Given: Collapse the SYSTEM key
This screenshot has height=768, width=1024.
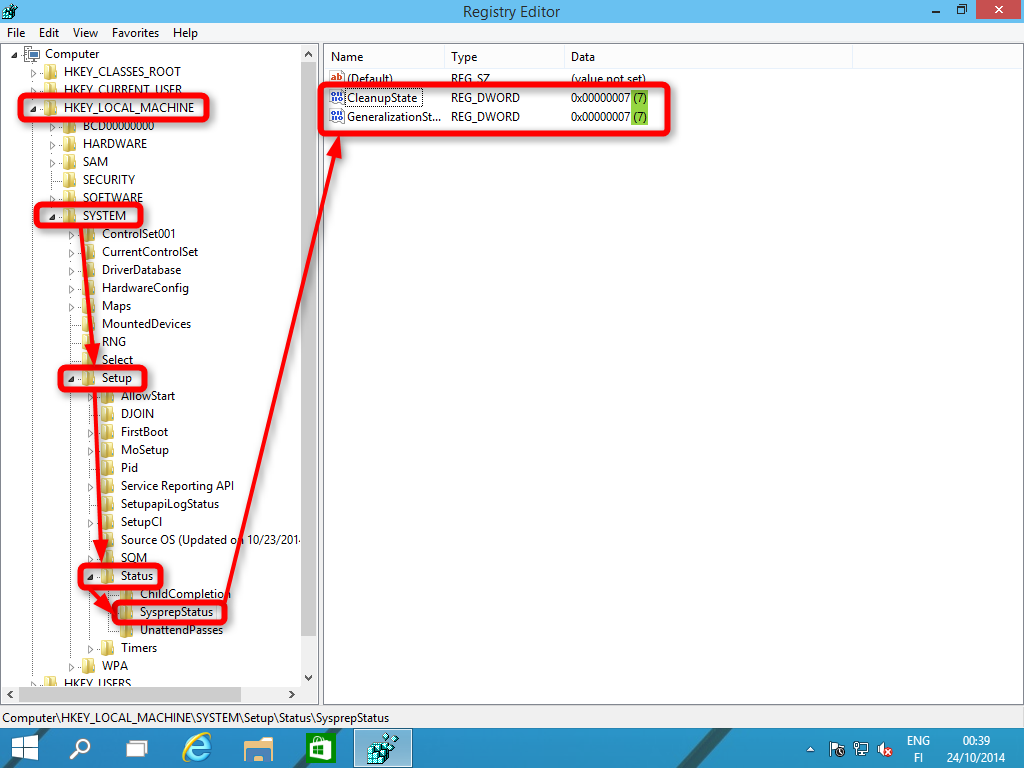Looking at the screenshot, I should 52,217.
